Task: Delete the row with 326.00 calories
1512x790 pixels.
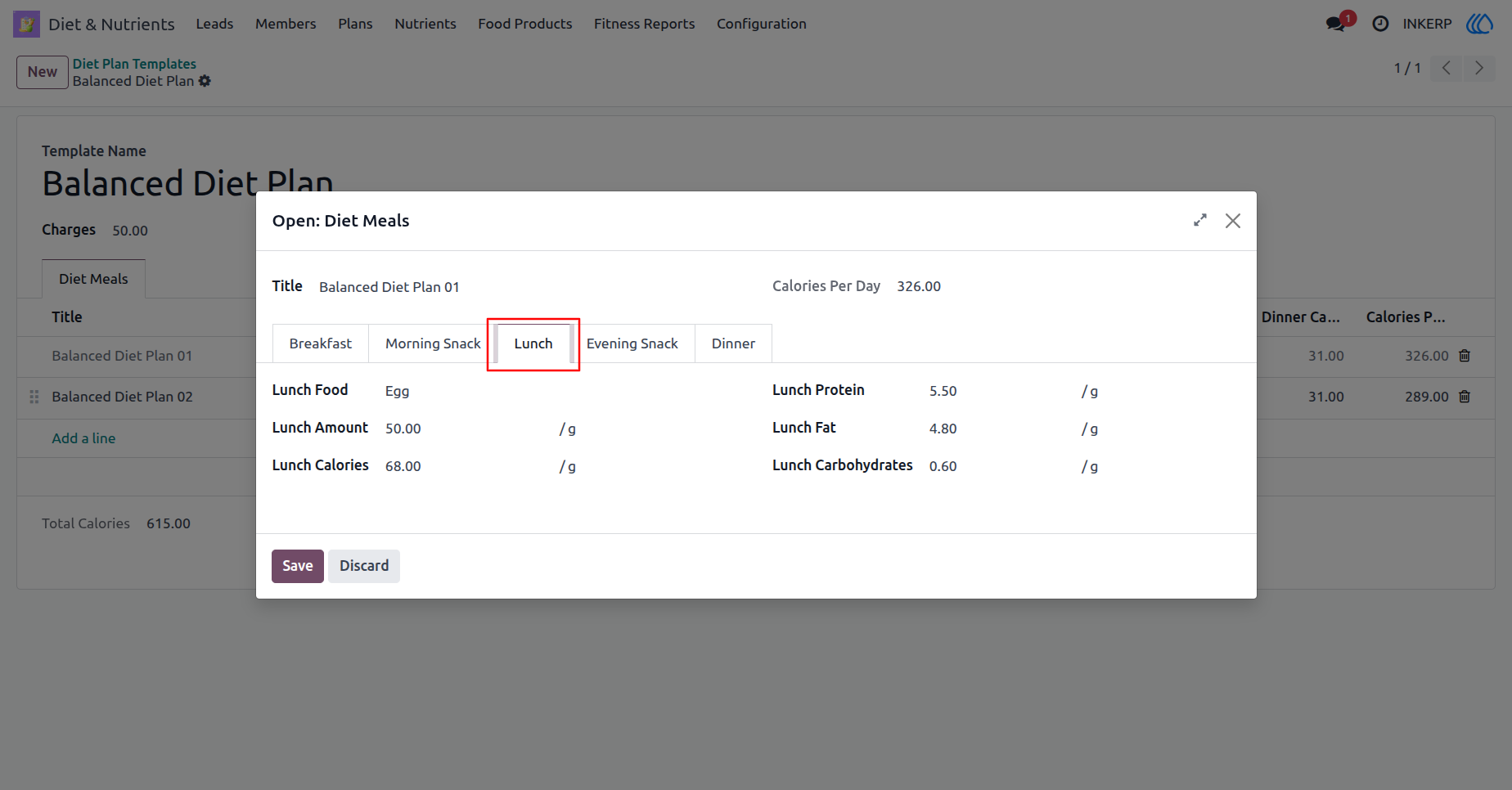Action: pyautogui.click(x=1465, y=356)
